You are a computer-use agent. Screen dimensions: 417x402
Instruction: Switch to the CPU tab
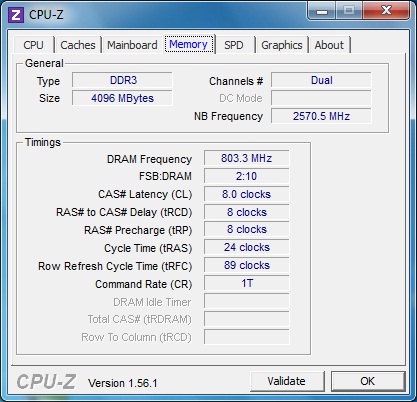(x=33, y=45)
